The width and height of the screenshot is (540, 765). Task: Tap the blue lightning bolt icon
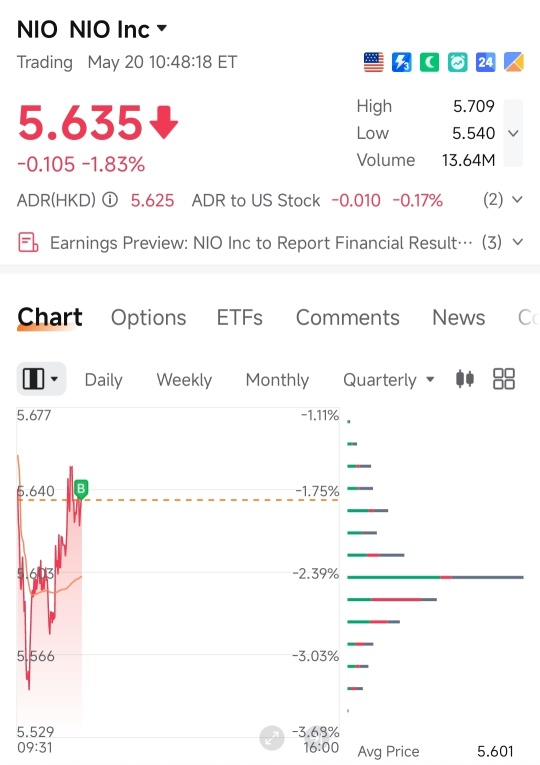point(401,62)
